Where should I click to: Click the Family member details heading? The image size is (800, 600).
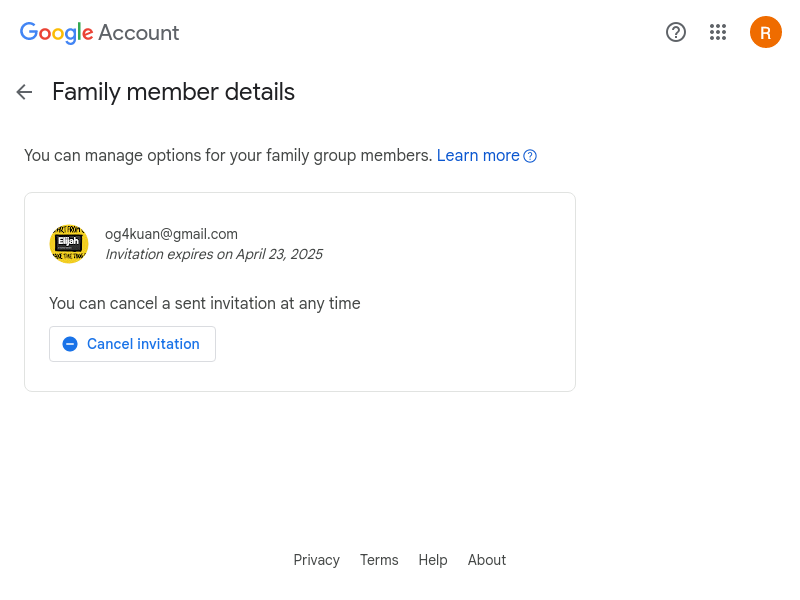(x=173, y=92)
